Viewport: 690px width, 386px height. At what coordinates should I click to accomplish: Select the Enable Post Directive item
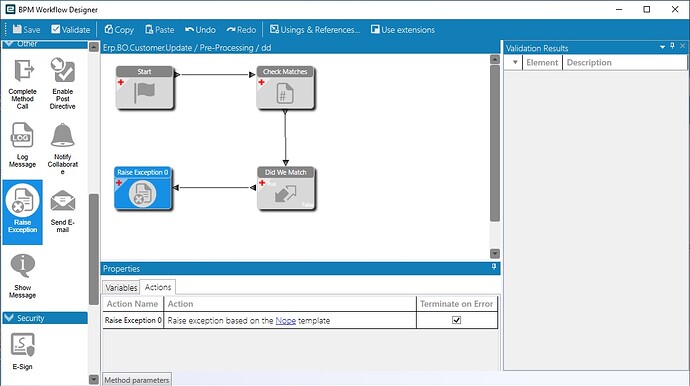point(62,84)
